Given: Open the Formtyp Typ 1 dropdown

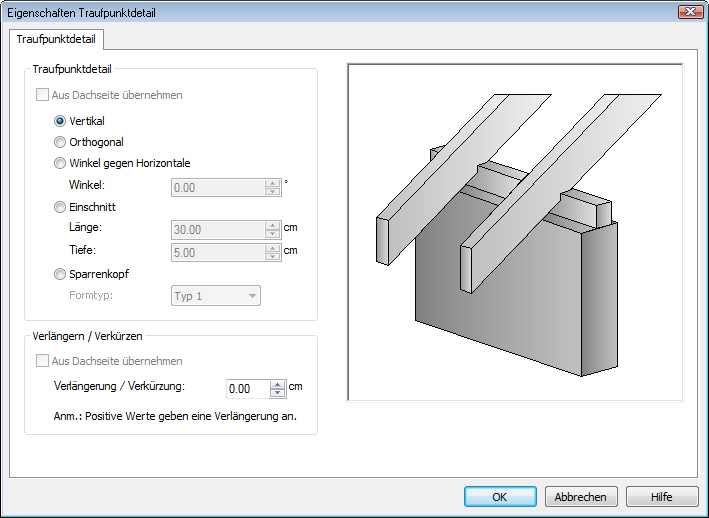Looking at the screenshot, I should pyautogui.click(x=216, y=296).
